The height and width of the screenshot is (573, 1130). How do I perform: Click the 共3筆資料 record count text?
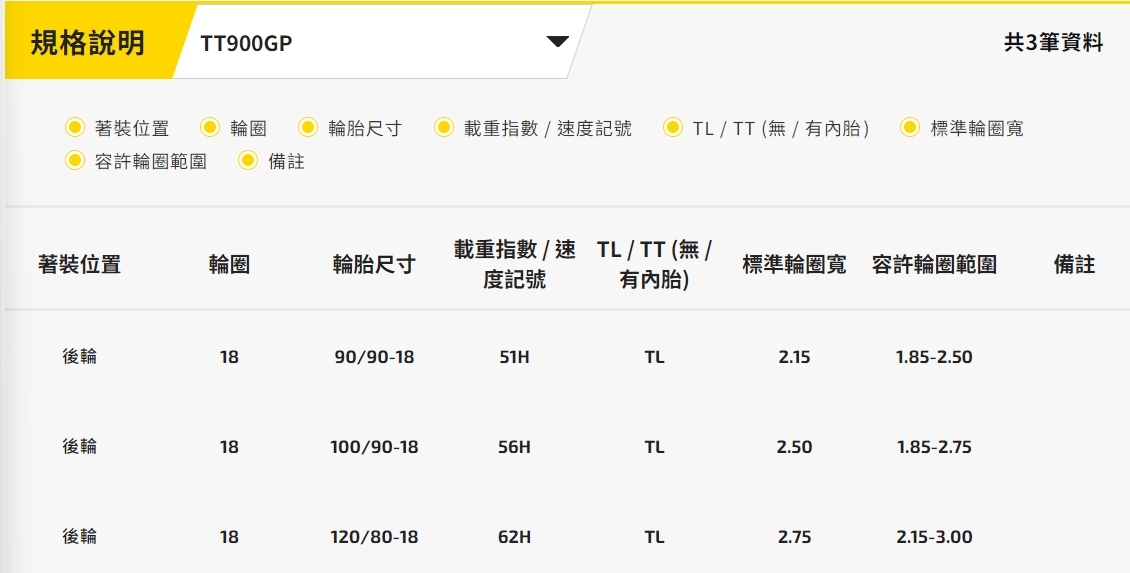(1053, 43)
